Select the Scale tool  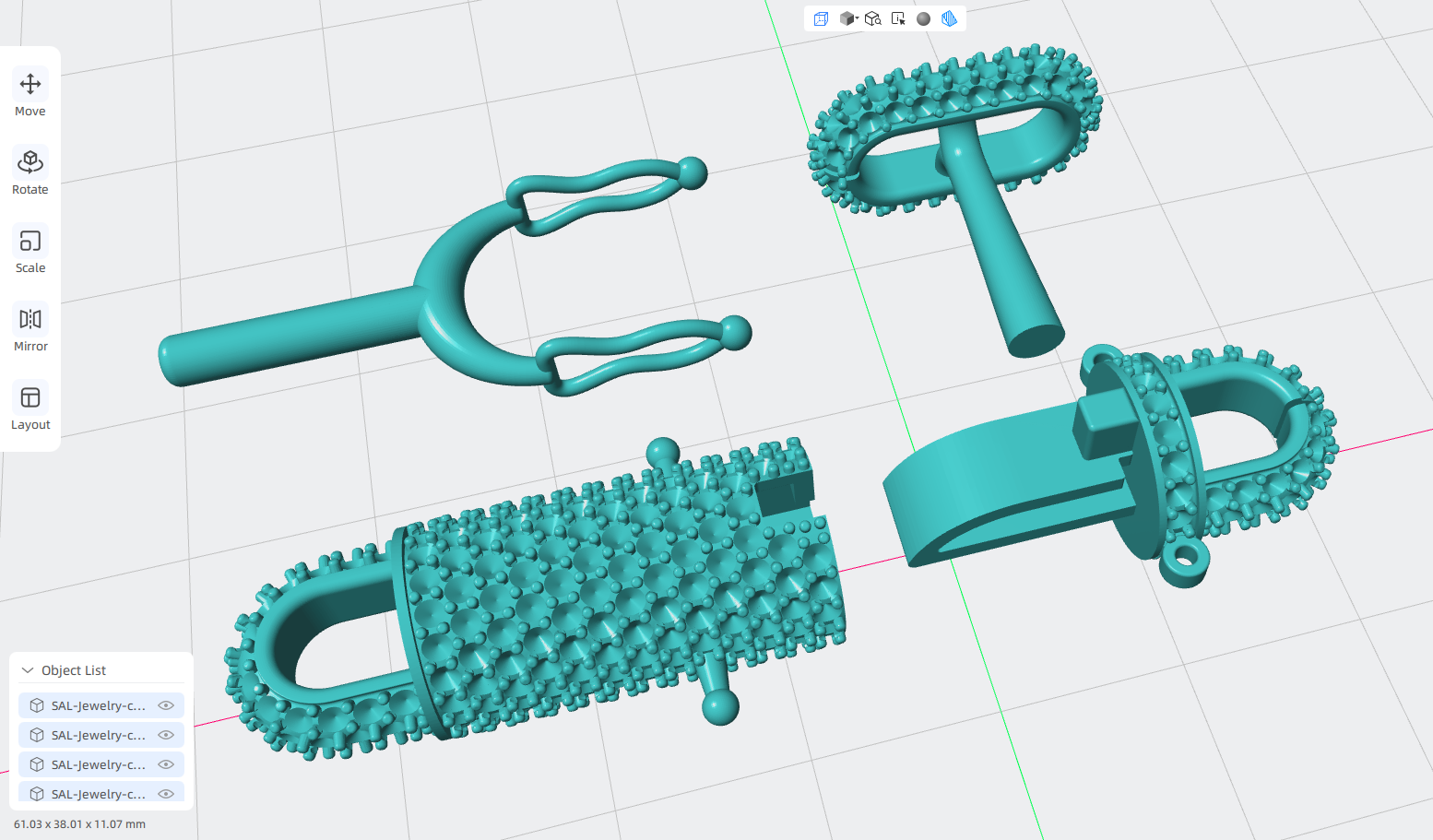[30, 251]
